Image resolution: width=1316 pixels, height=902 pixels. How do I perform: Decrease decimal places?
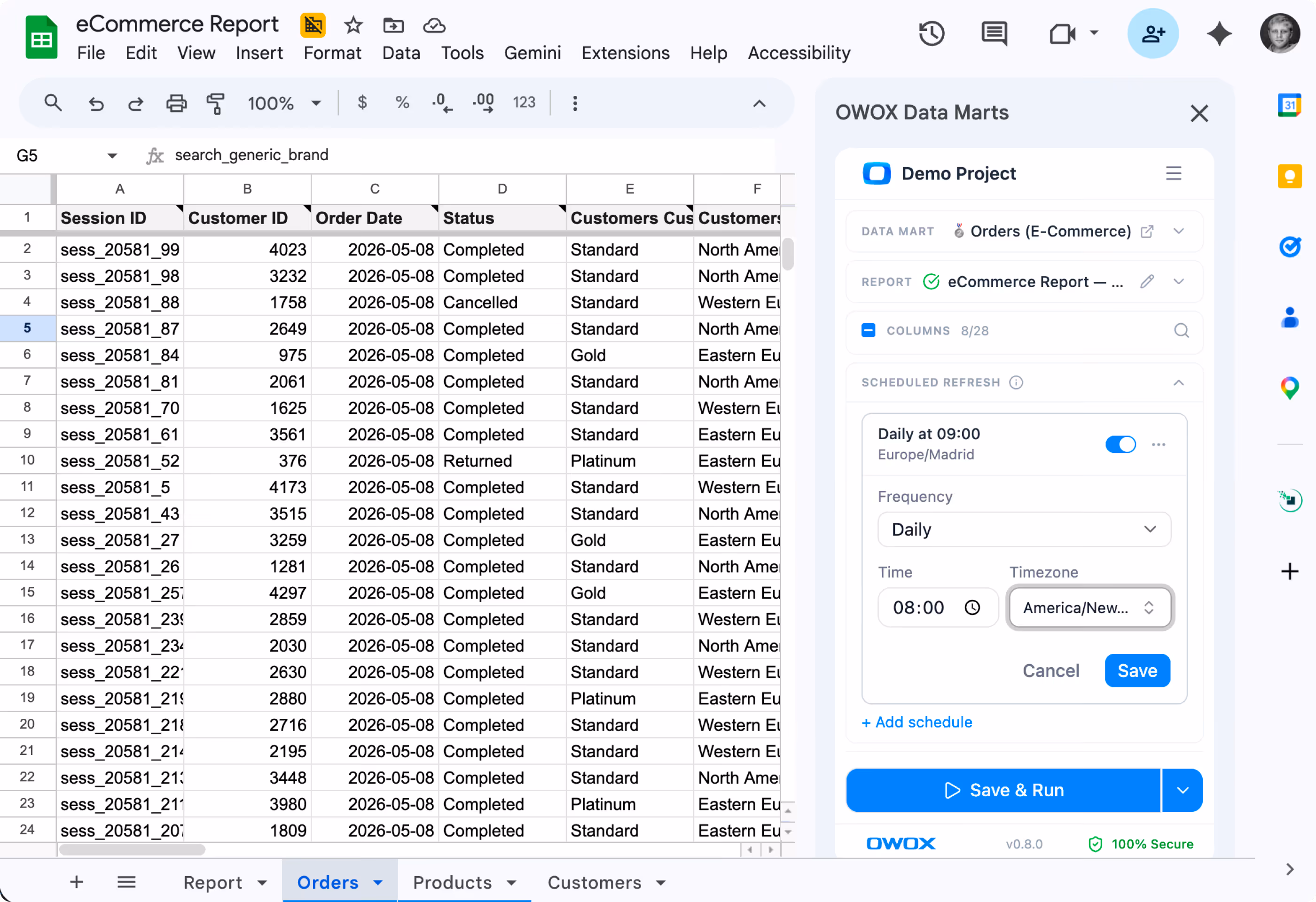[442, 103]
